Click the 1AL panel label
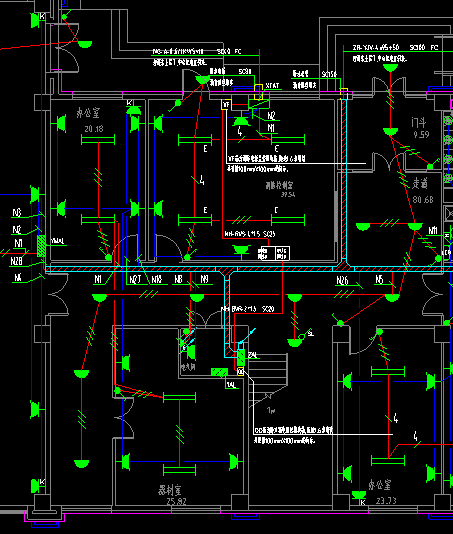 coord(231,385)
